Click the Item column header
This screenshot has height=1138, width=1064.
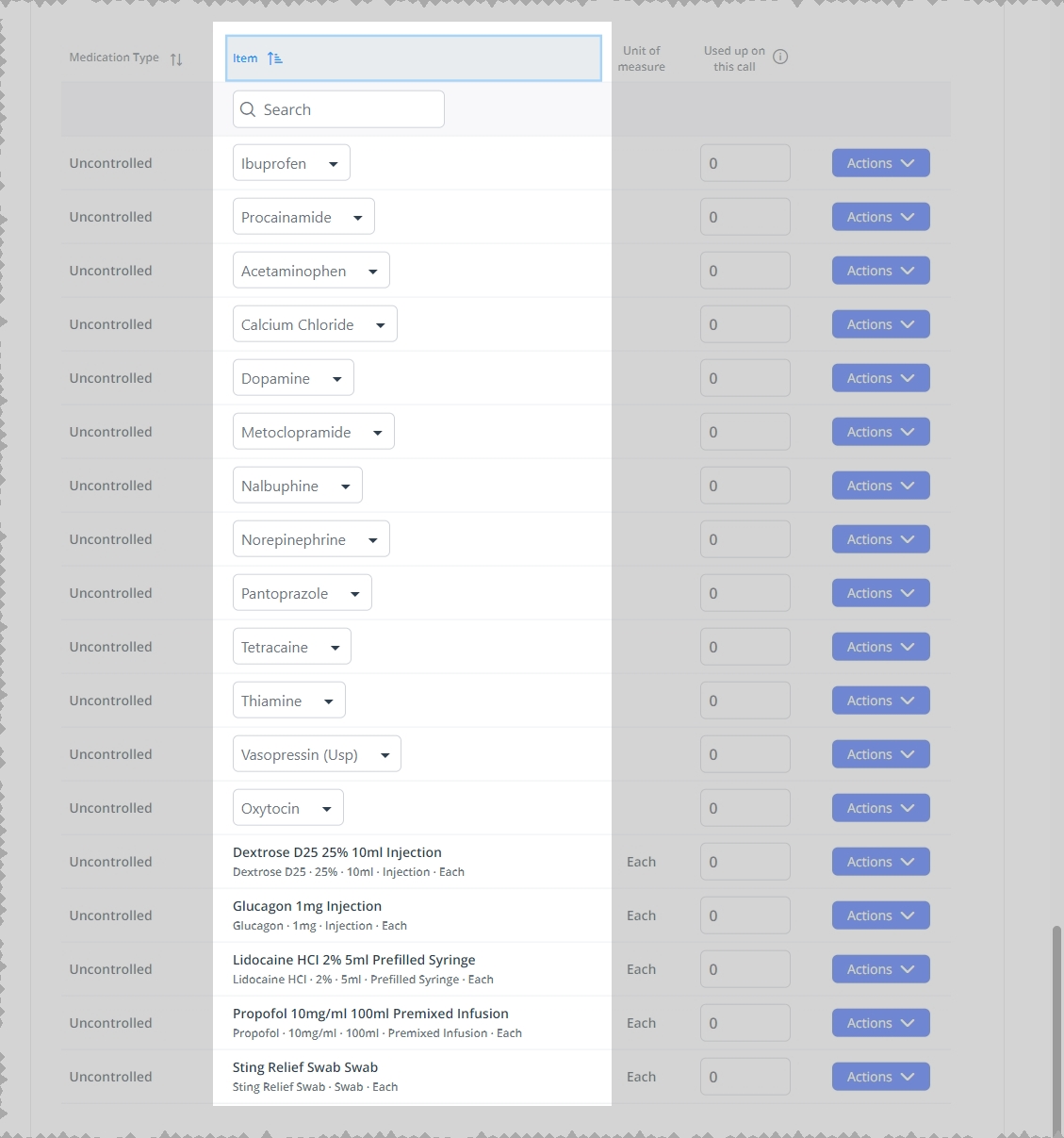point(413,58)
